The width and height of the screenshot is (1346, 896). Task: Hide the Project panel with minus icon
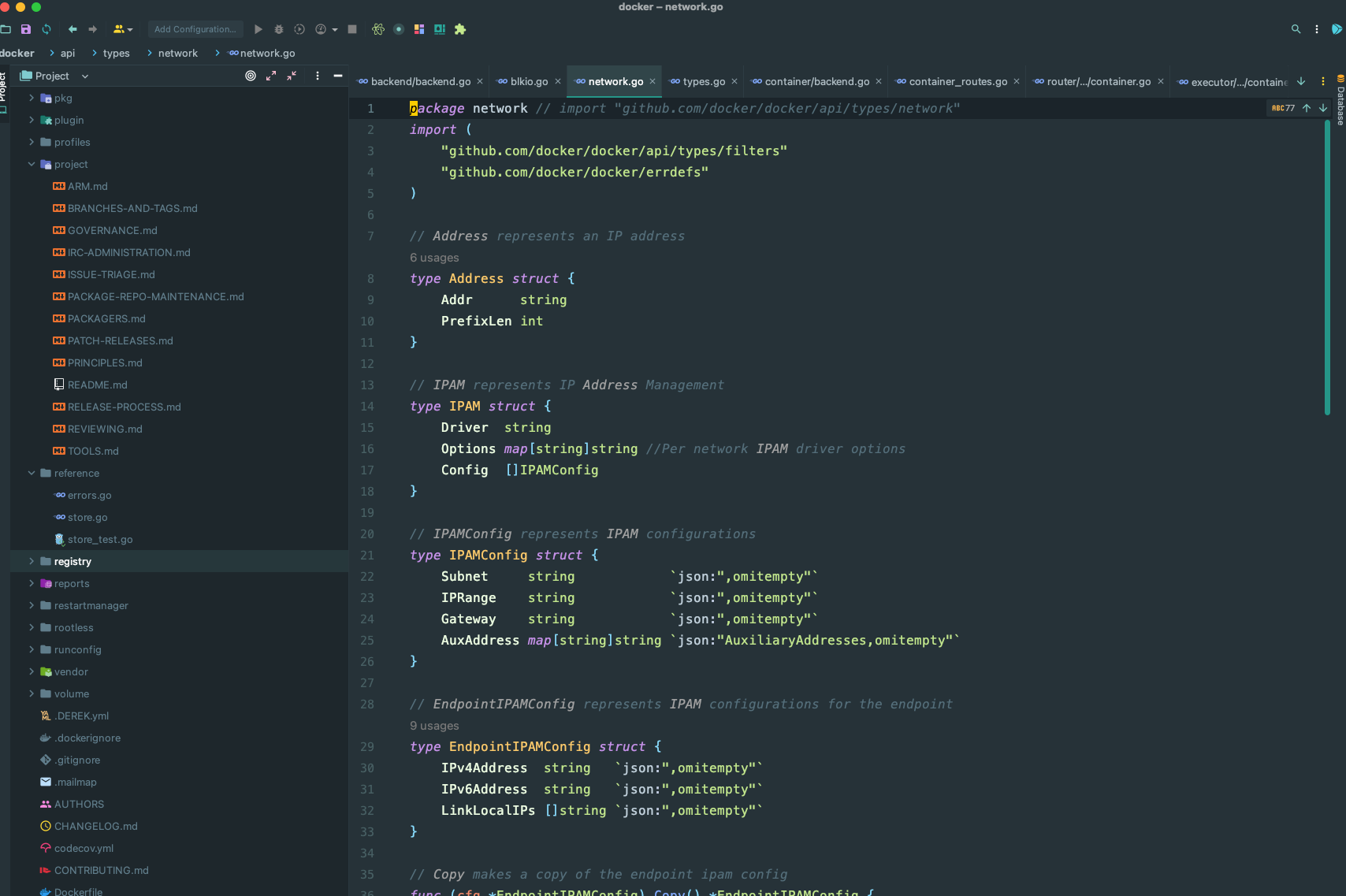tap(338, 76)
